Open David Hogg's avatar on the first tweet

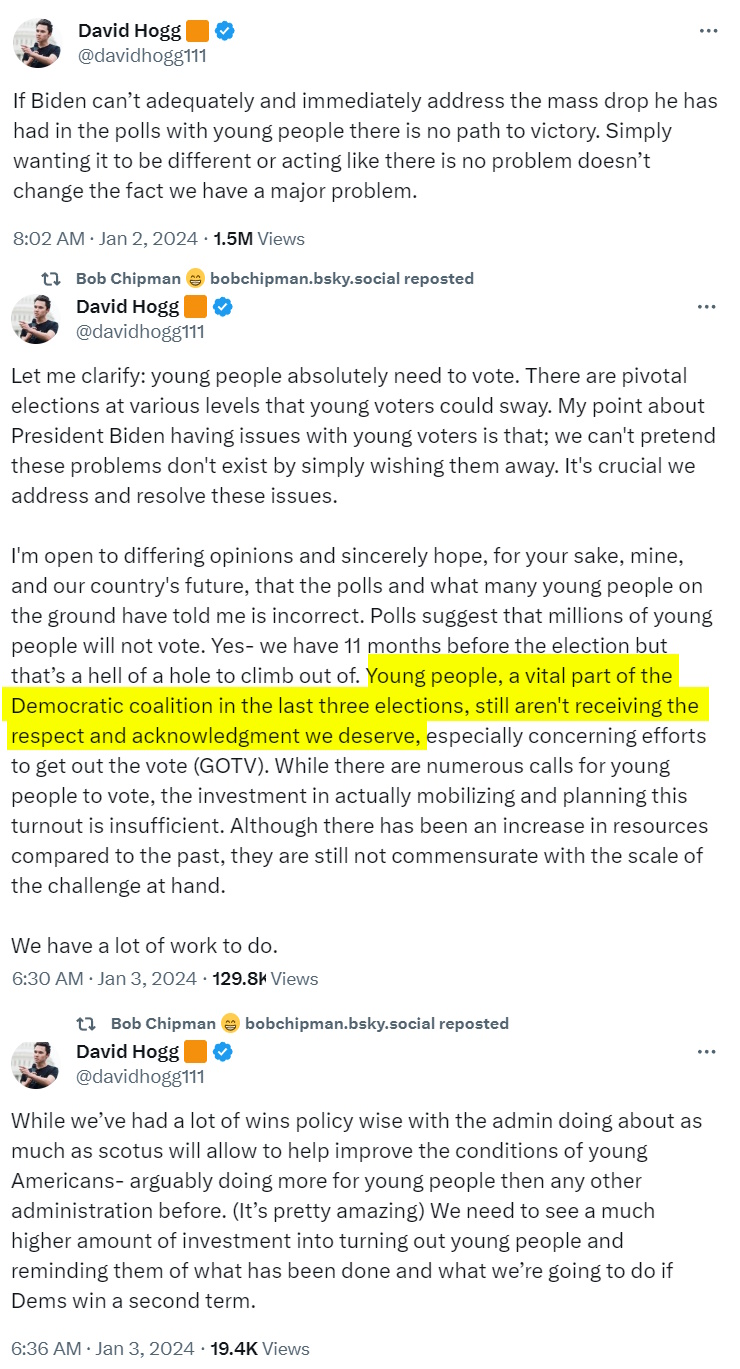(x=37, y=43)
